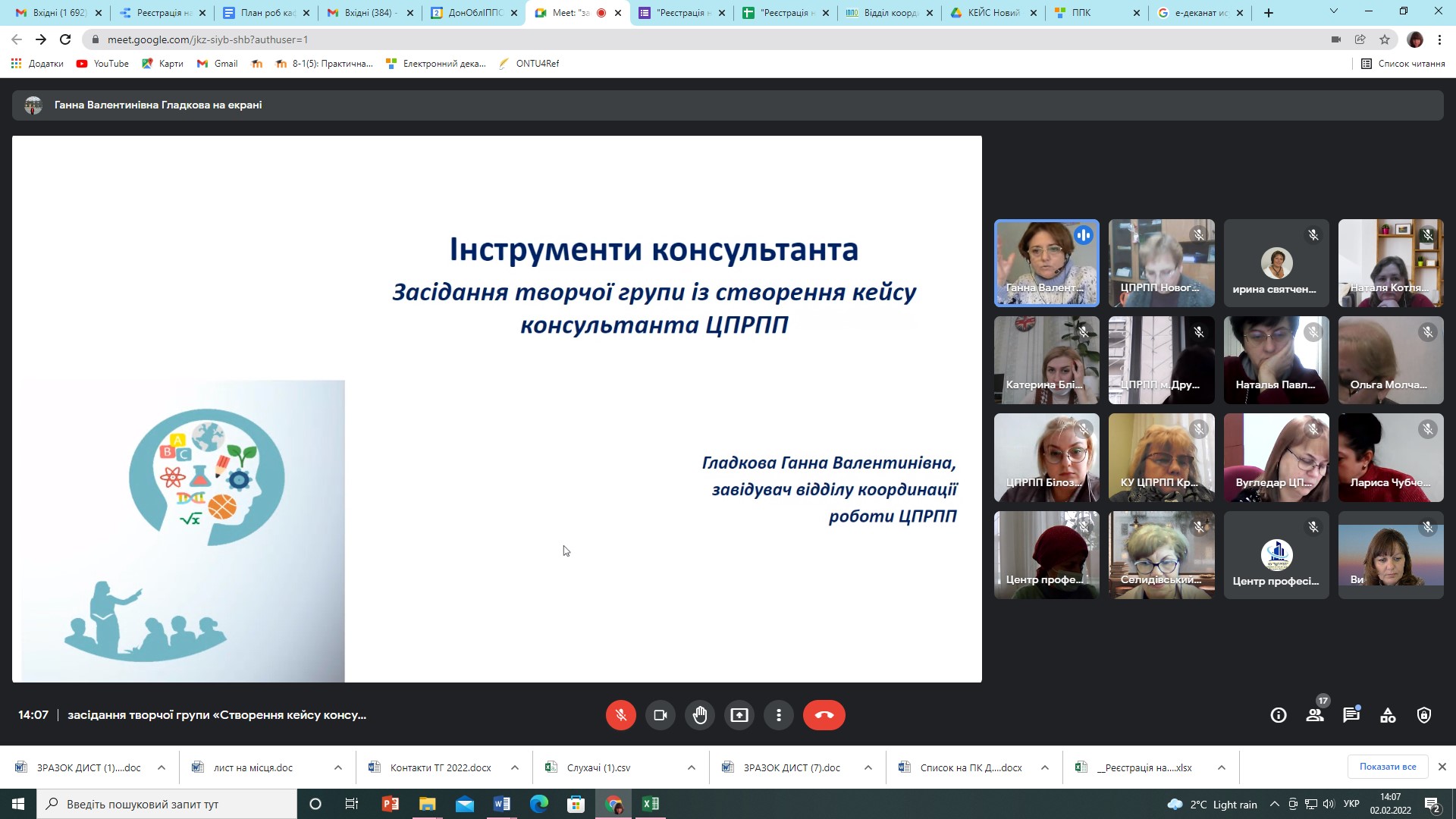Open Chrome three-dot menu
Image resolution: width=1456 pixels, height=819 pixels.
coord(1439,39)
